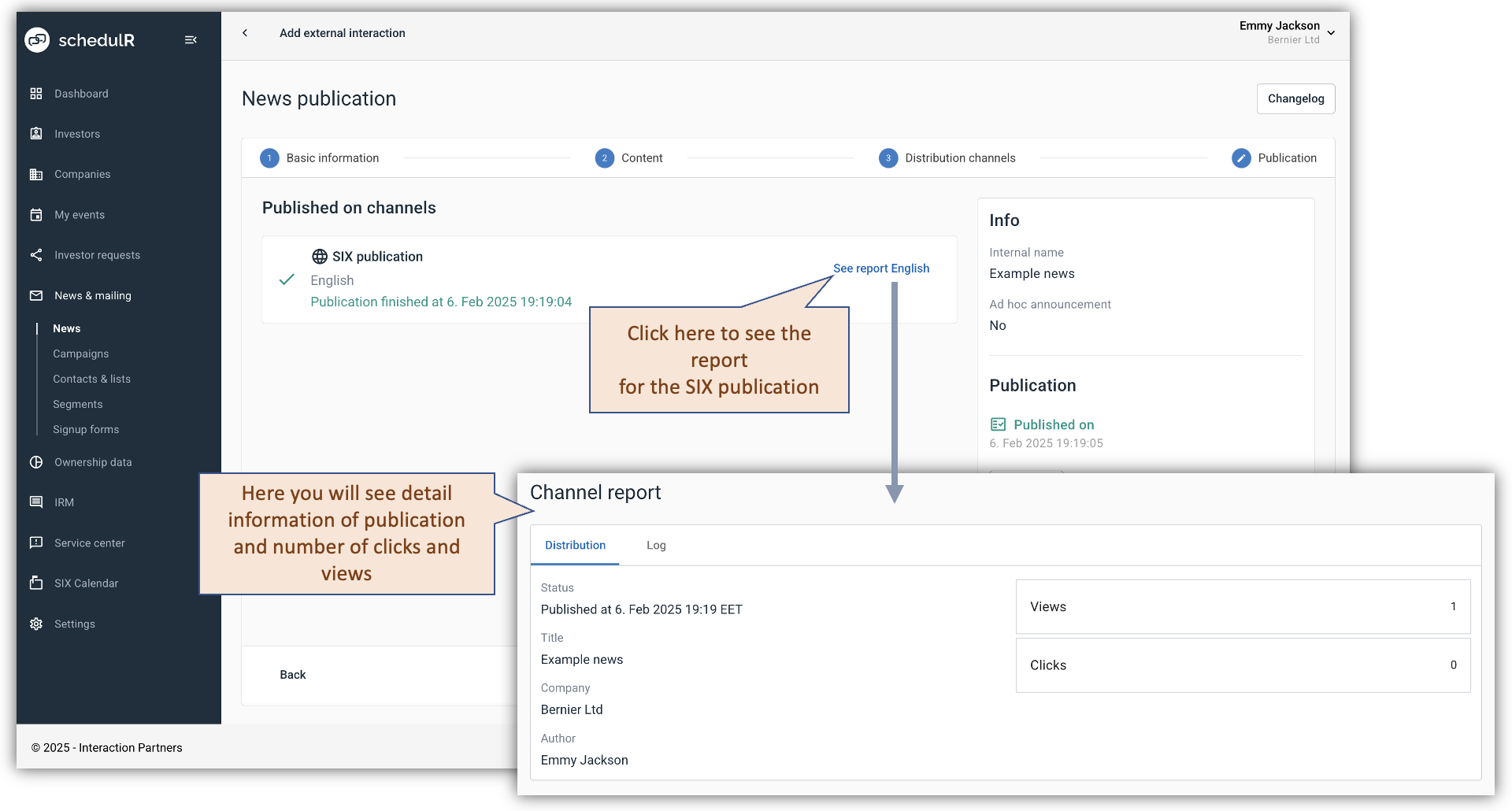Screen dimensions: 1512x811
Task: Select the SIX Calendar icon
Action: pyautogui.click(x=36, y=583)
